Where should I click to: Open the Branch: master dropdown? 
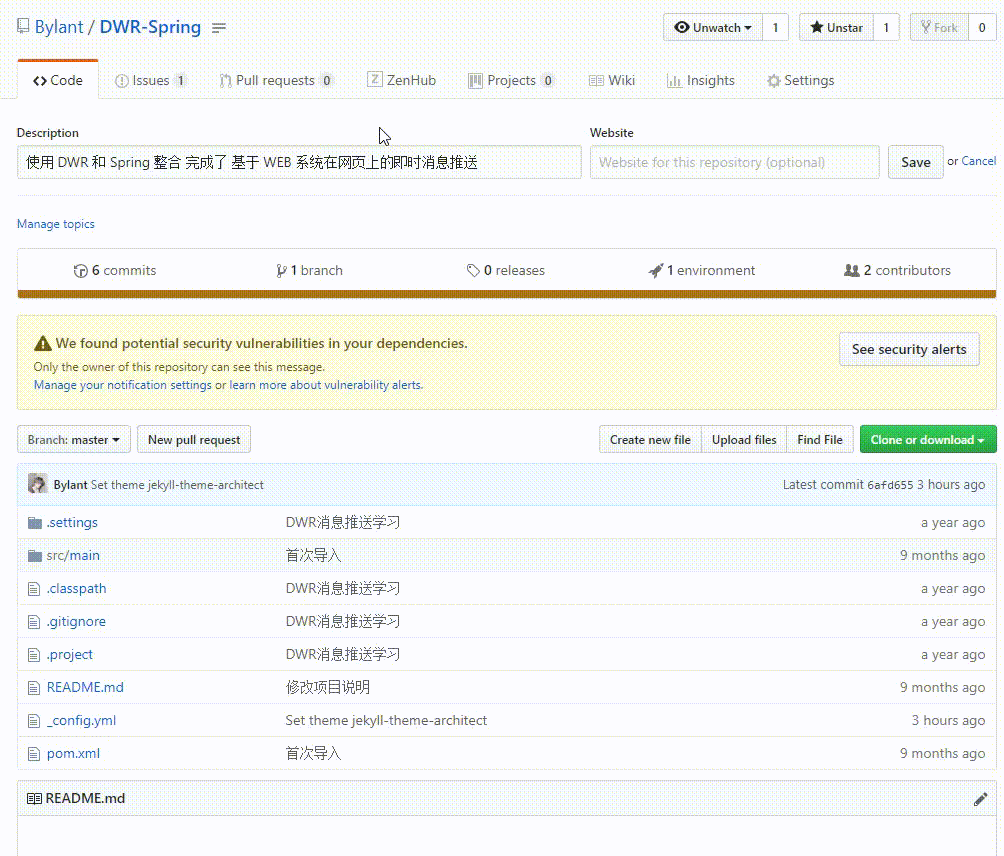pos(74,439)
